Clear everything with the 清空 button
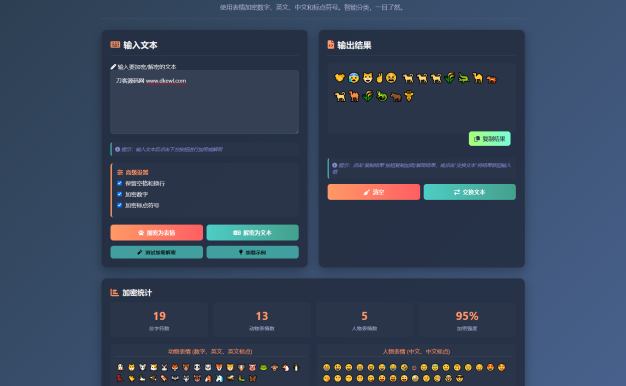The image size is (626, 386). (374, 192)
